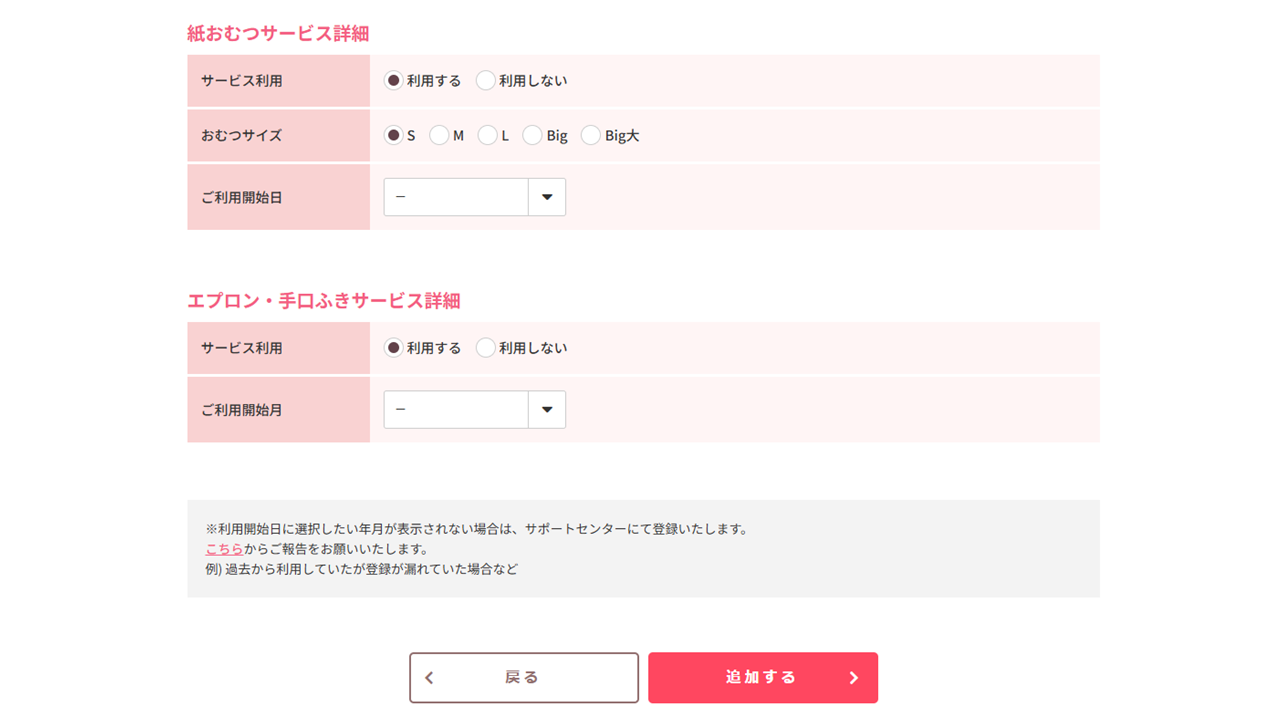Screen dimensions: 1280x720
Task: Select 利用しない for 紙おむつ service
Action: [x=486, y=81]
